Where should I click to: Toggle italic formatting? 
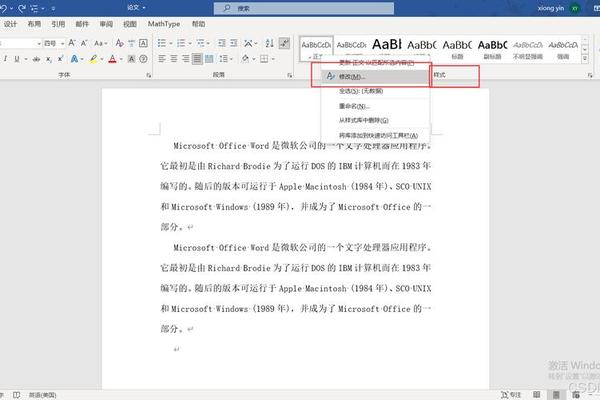click(5, 59)
